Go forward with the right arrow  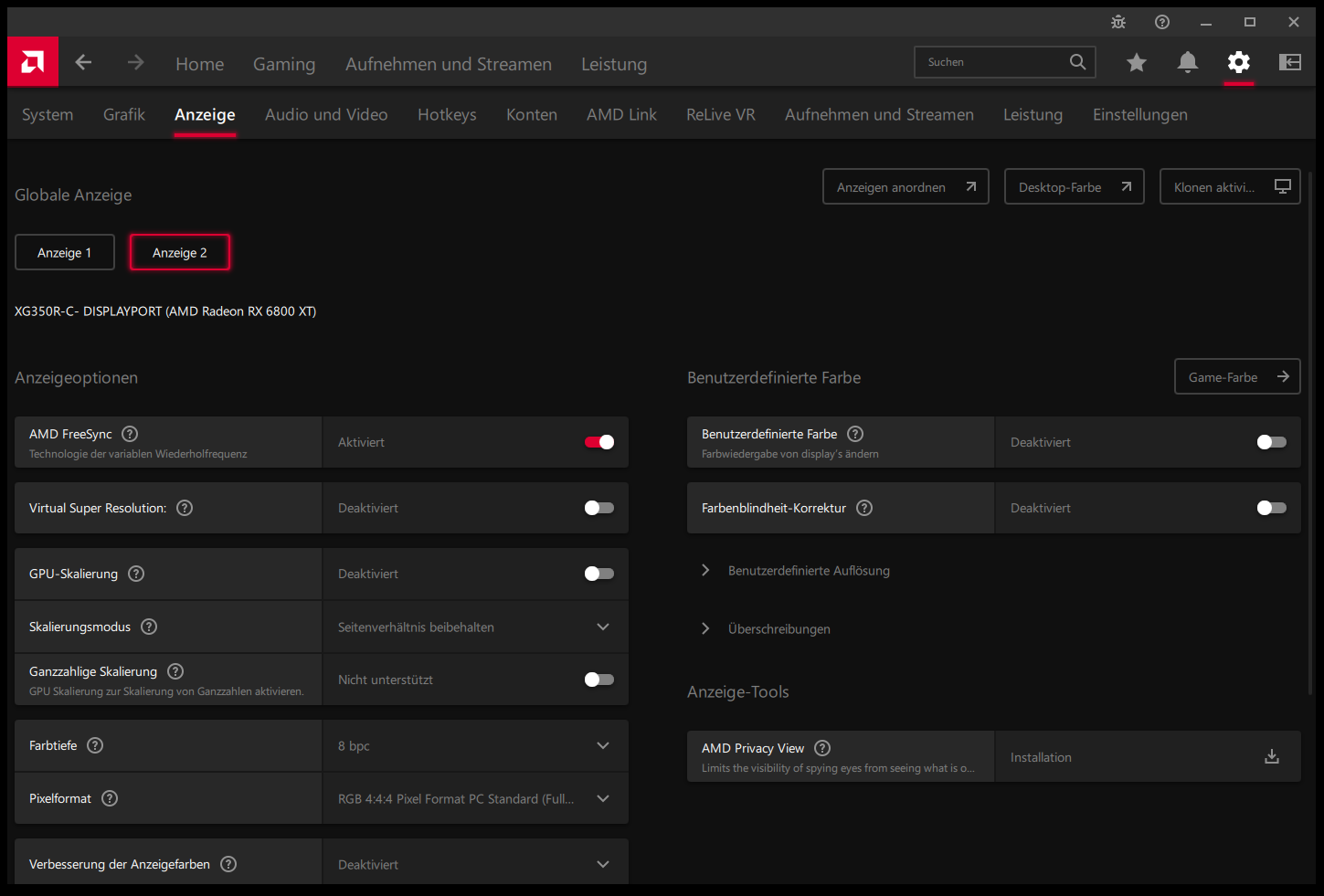pyautogui.click(x=136, y=62)
